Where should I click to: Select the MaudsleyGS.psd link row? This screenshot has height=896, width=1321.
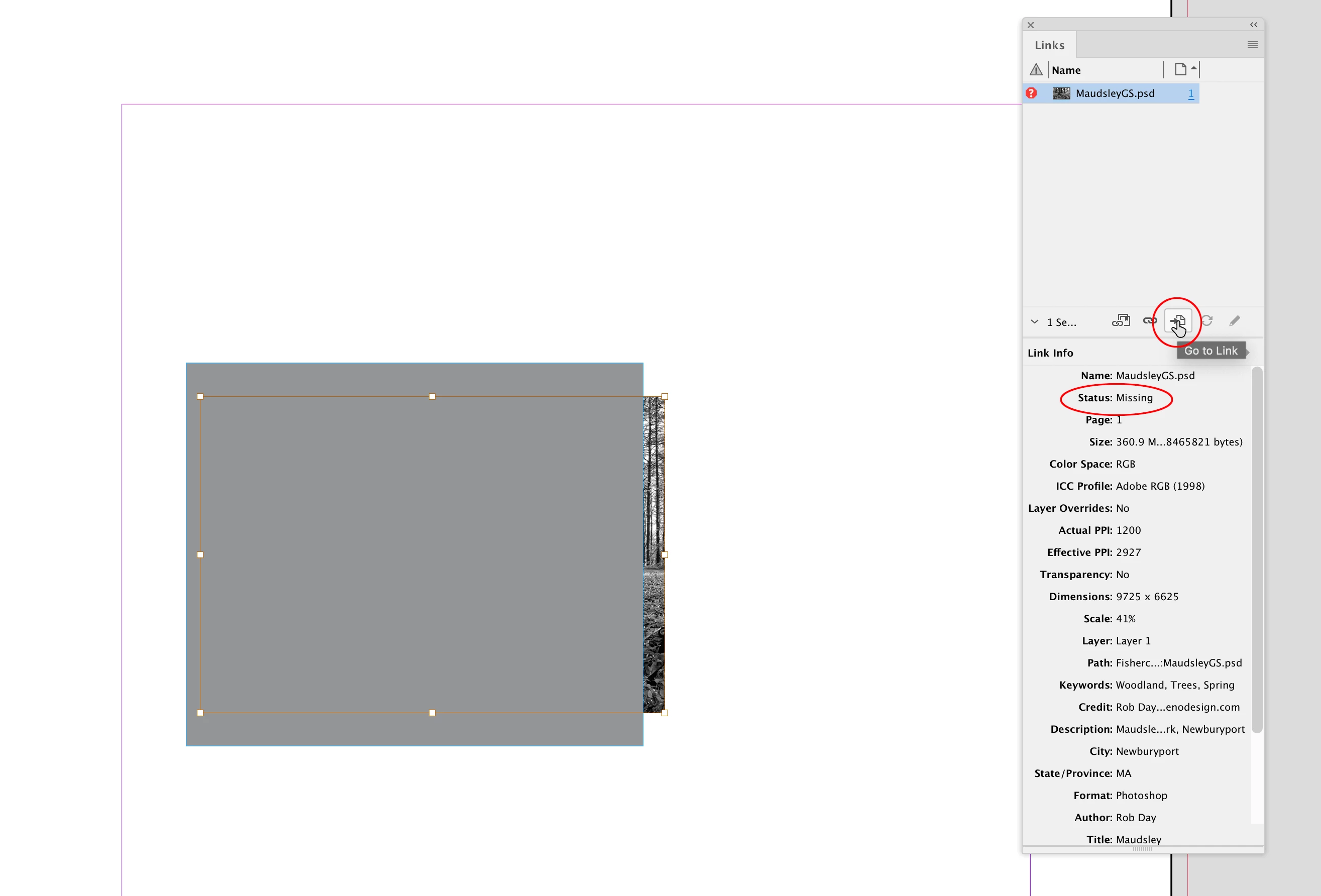pos(1115,94)
